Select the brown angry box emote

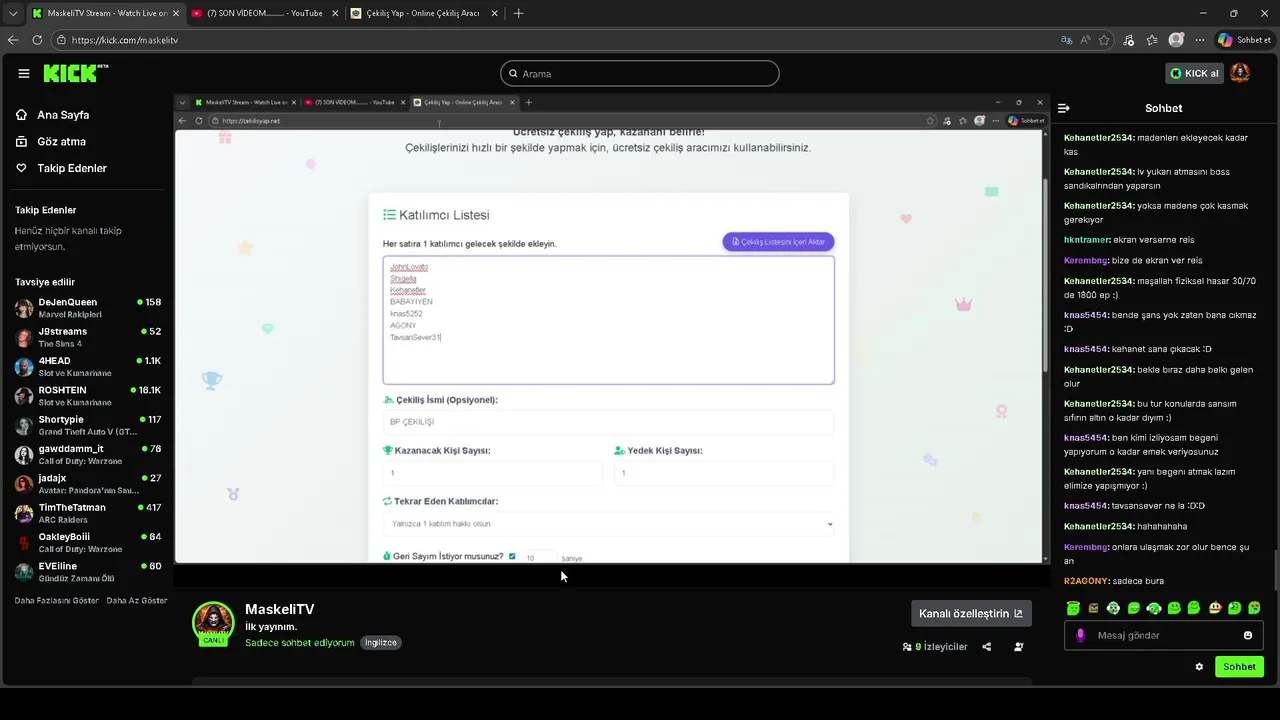pos(1093,608)
